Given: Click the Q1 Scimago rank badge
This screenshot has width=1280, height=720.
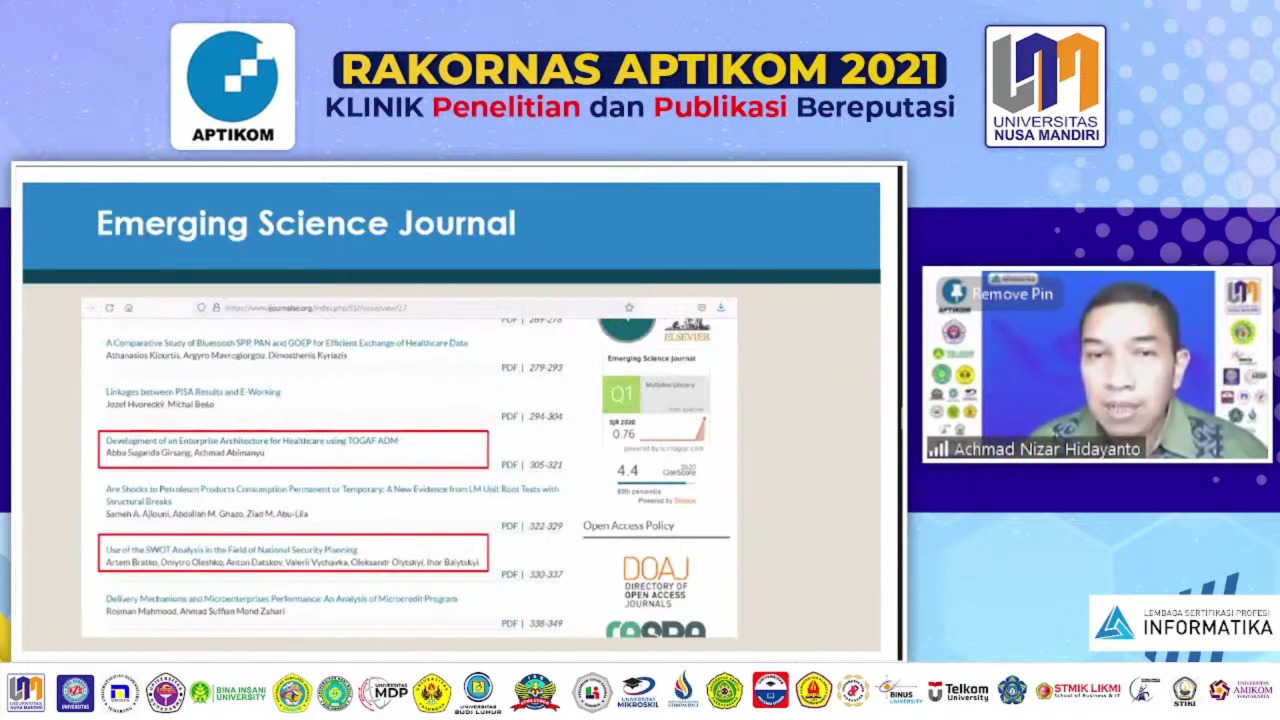Looking at the screenshot, I should pos(621,394).
